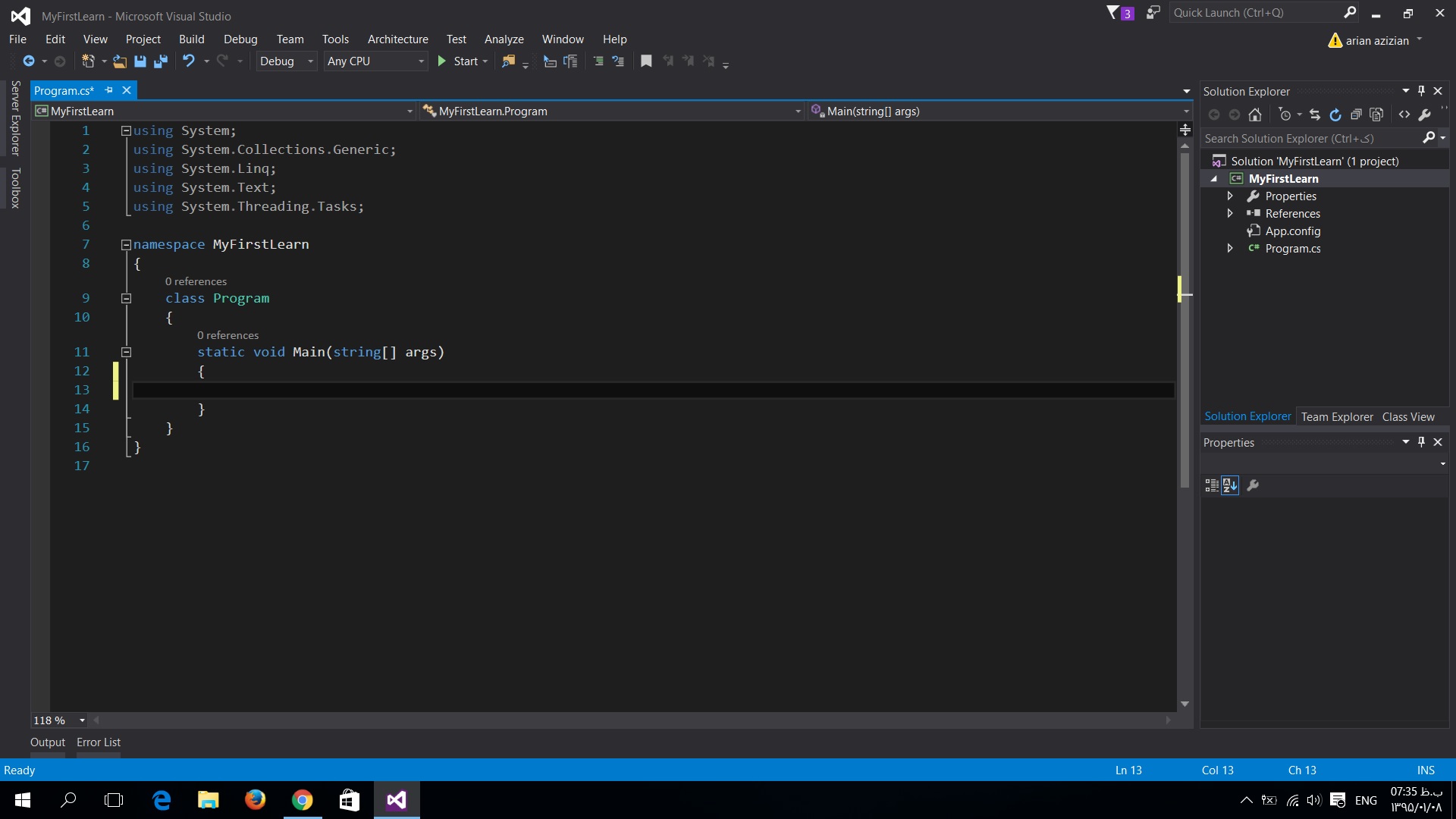
Task: Open the Any CPU platform dropdown
Action: (375, 61)
